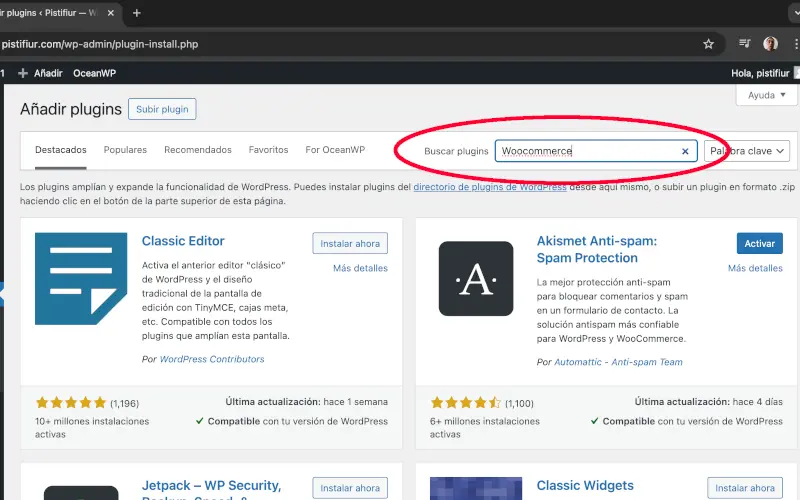The image size is (800, 500).
Task: Open the For OceanWP tab
Action: pyautogui.click(x=335, y=150)
